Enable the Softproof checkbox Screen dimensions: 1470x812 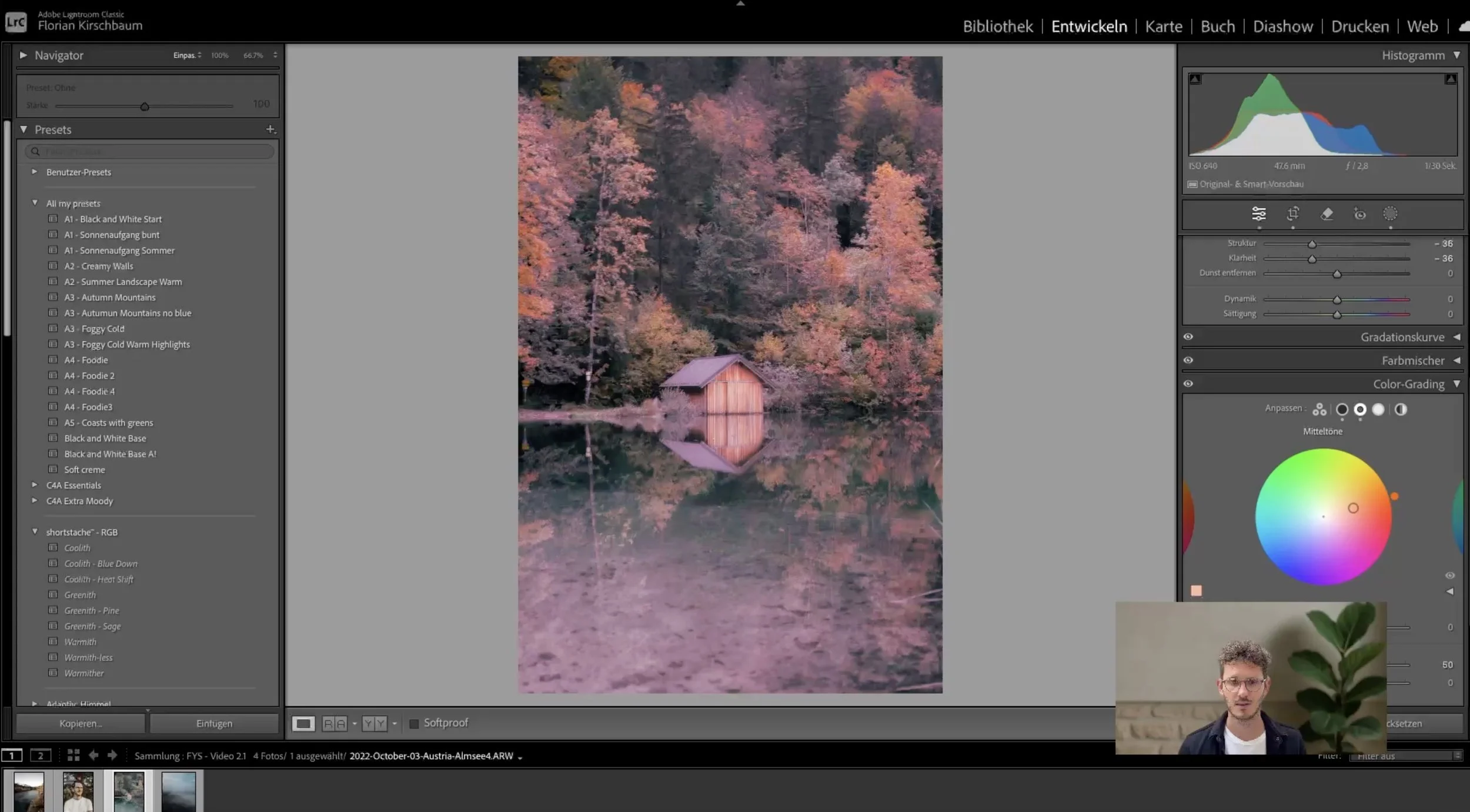click(x=414, y=723)
